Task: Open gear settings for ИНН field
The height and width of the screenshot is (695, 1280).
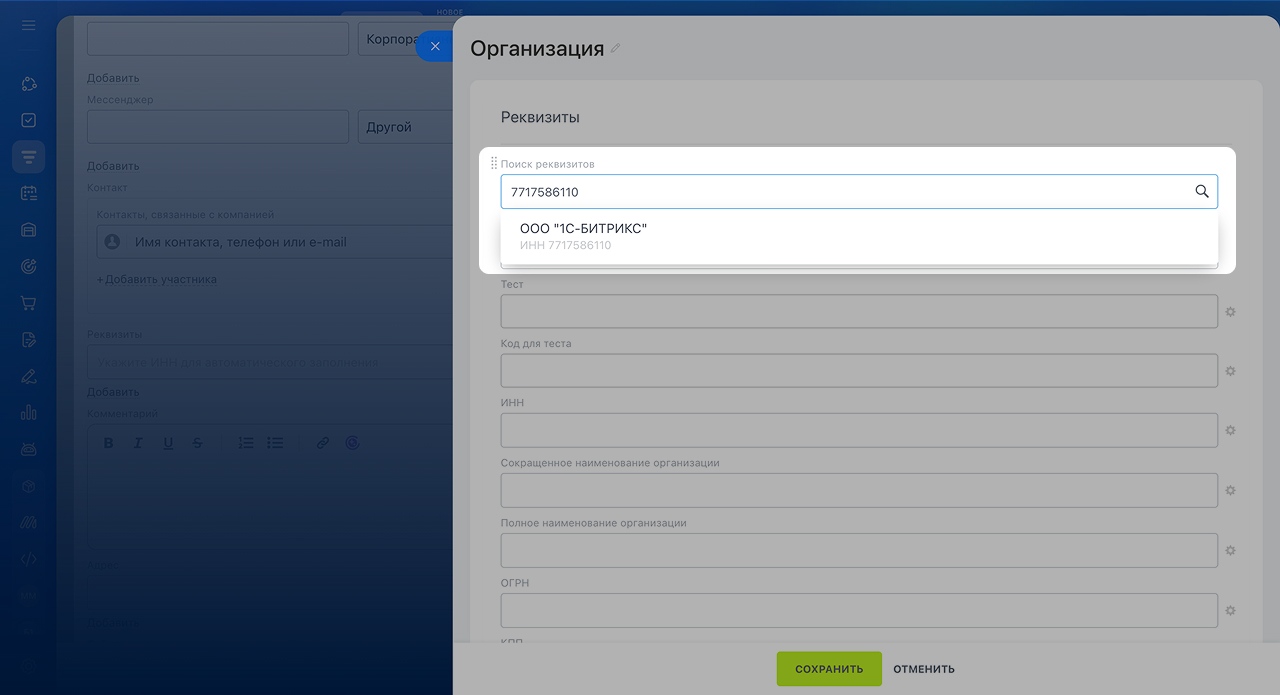Action: click(1231, 430)
